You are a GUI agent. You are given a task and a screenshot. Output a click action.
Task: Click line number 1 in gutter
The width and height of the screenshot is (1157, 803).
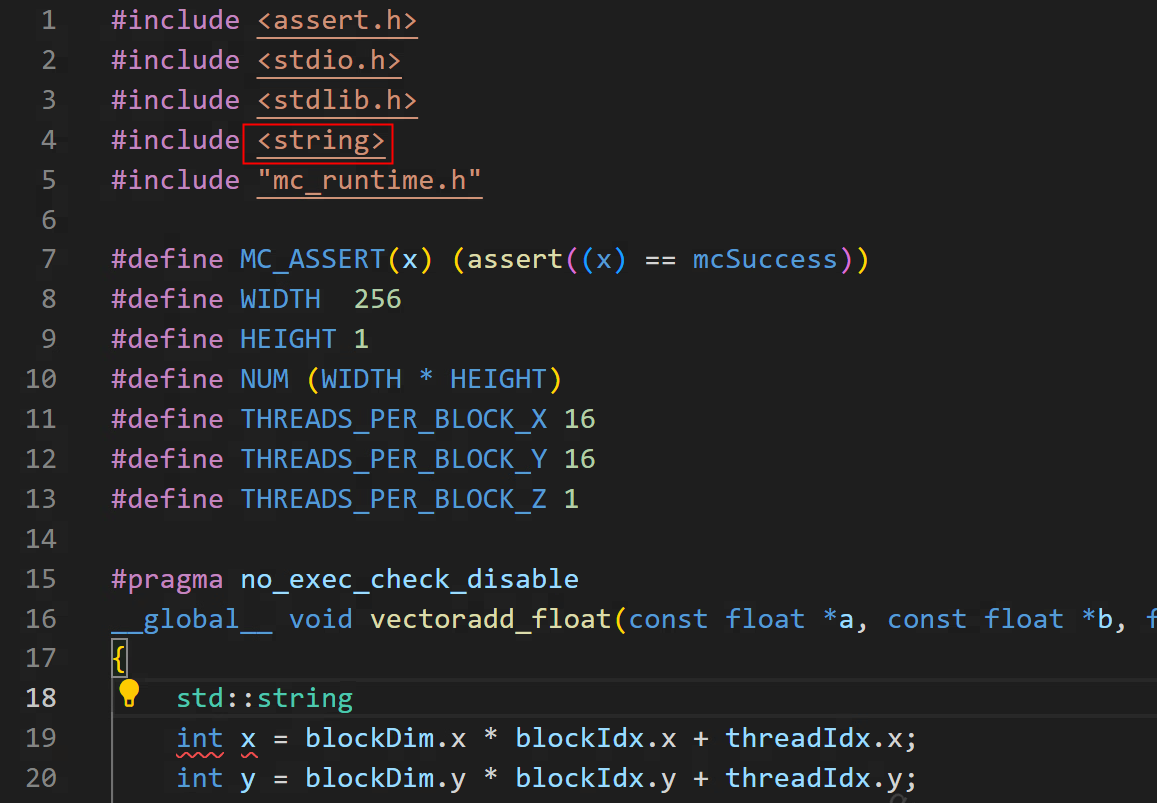49,20
